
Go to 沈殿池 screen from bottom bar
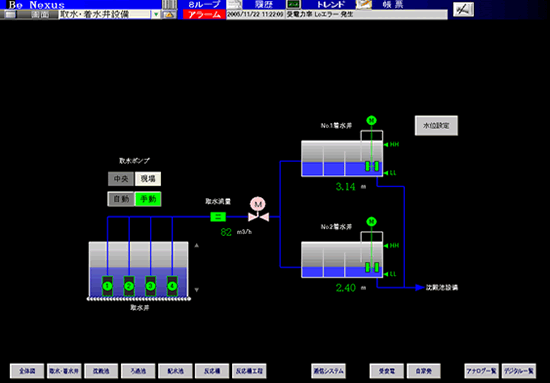[x=101, y=371]
